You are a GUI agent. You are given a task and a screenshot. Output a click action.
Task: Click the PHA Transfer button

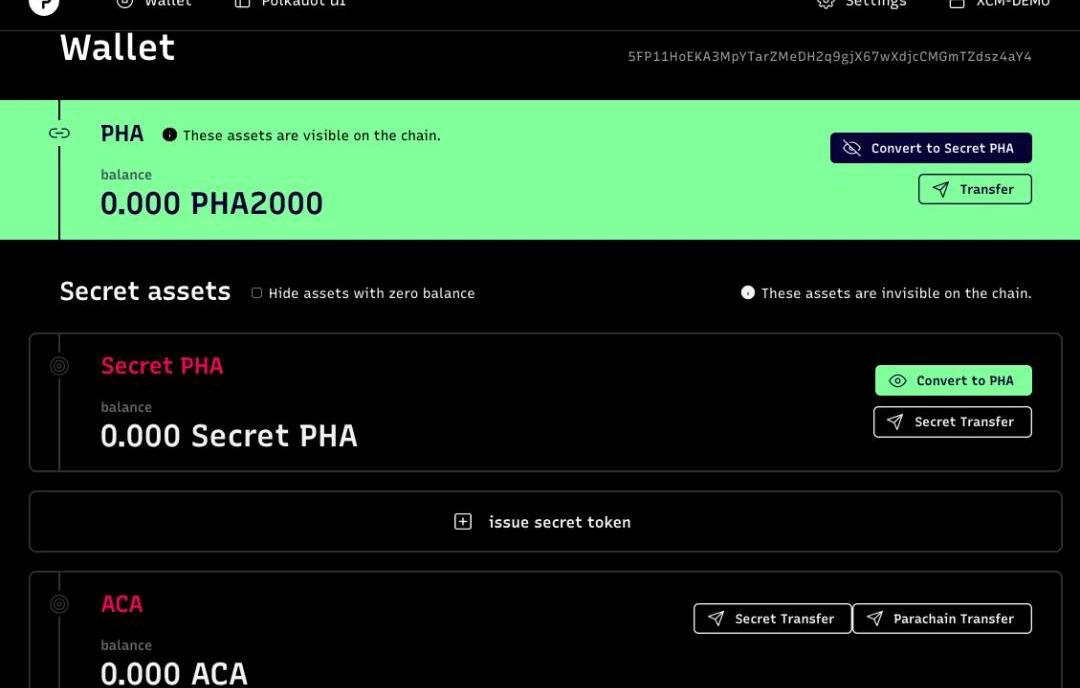pyautogui.click(x=974, y=189)
